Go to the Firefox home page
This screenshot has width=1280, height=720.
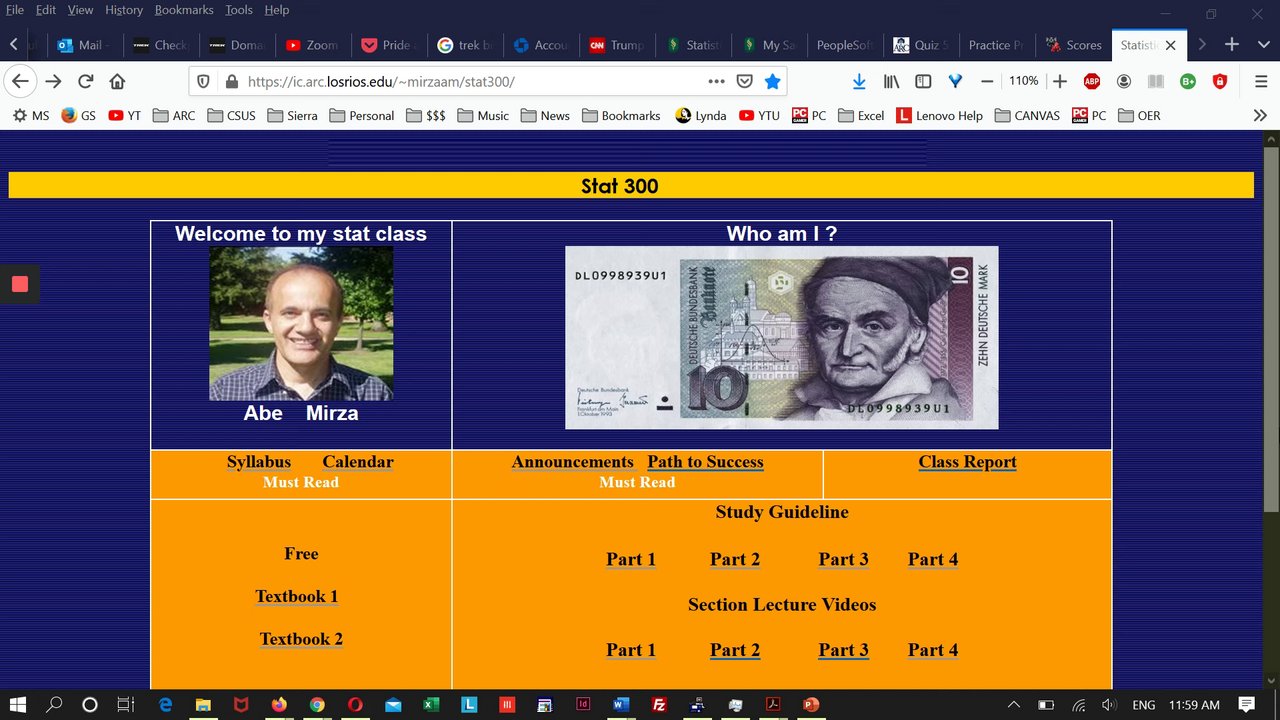[x=117, y=81]
